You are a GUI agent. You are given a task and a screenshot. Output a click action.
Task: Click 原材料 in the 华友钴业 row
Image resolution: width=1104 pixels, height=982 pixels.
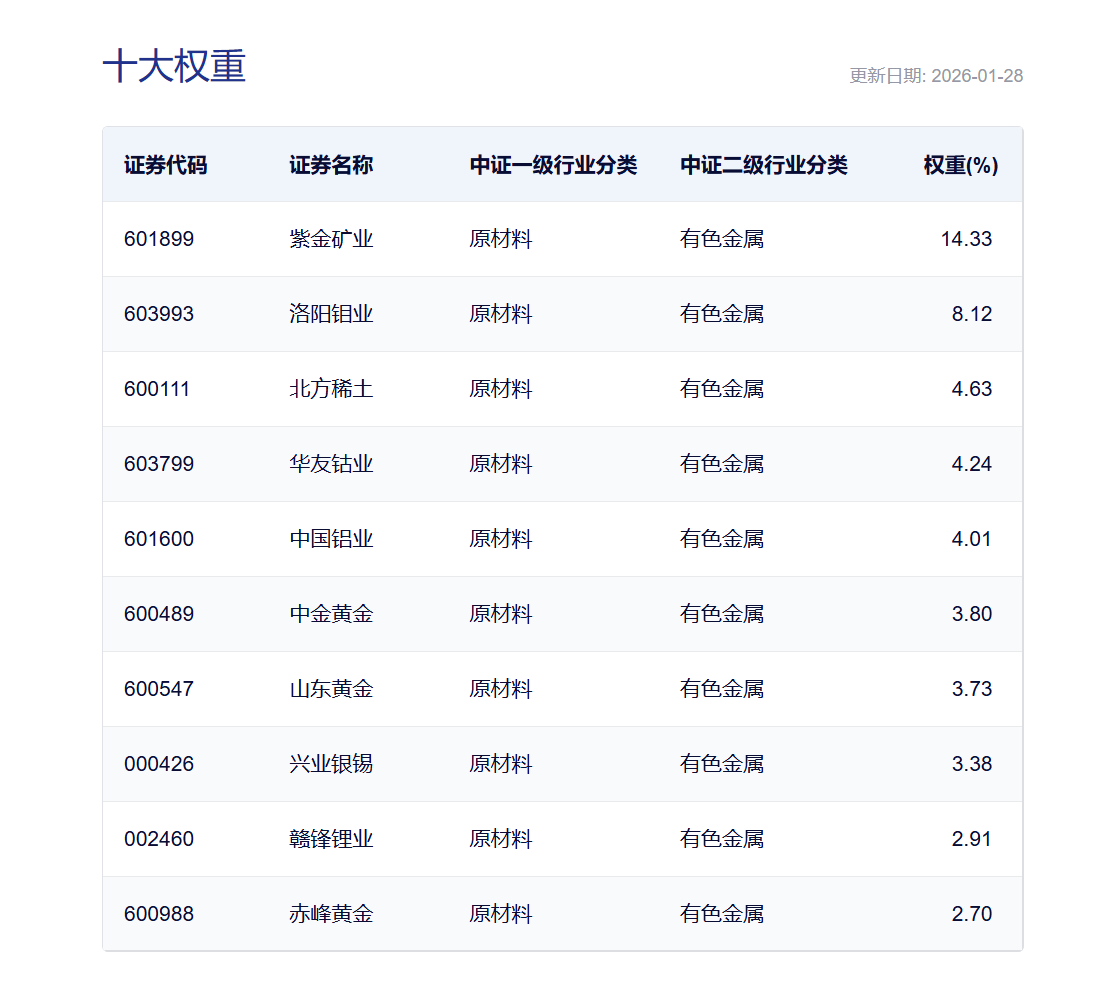point(501,464)
